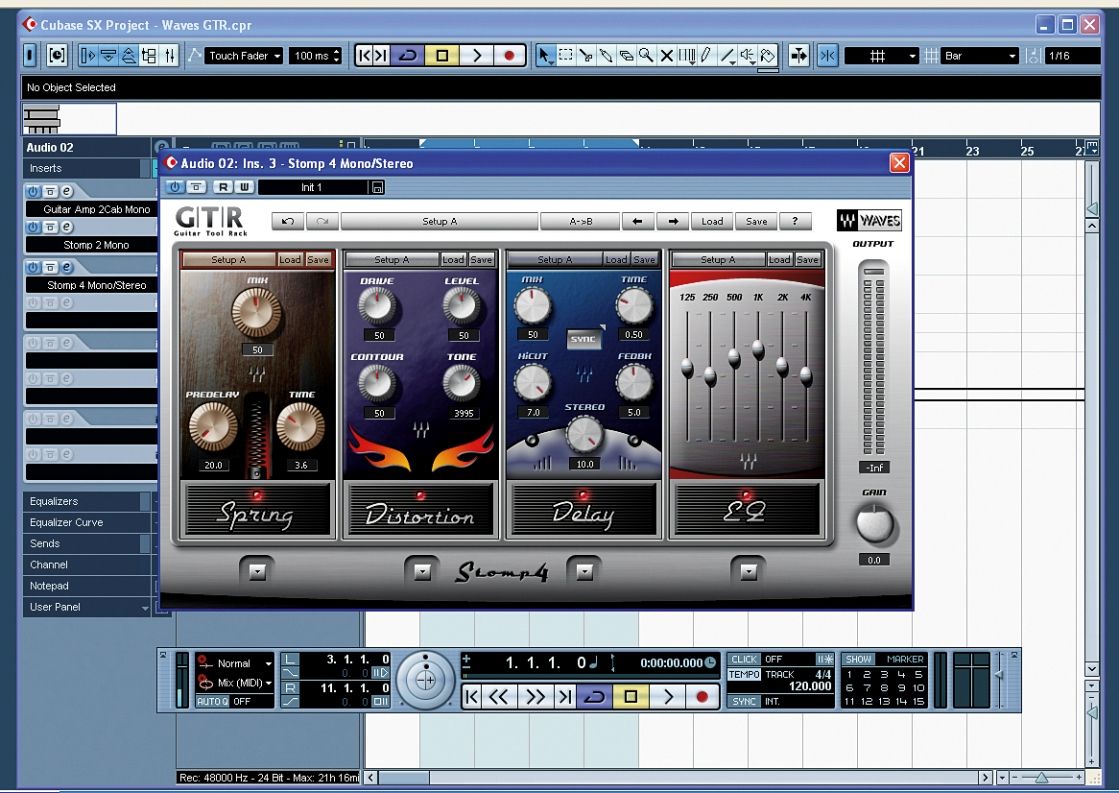Expand the Inserts section of Audio 02
The width and height of the screenshot is (1119, 793).
89,168
